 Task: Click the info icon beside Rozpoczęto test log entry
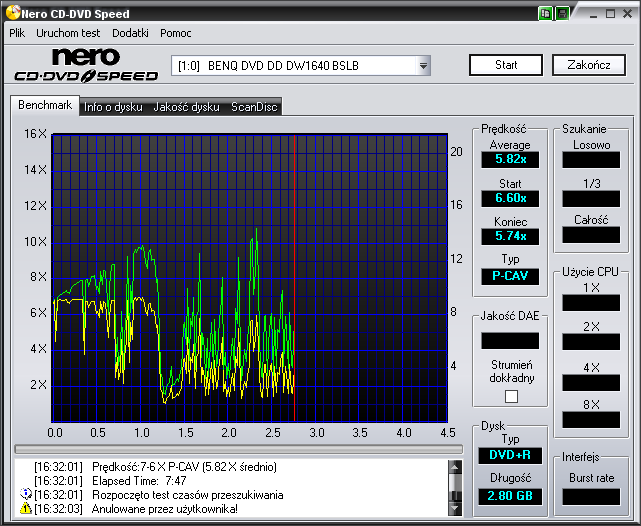[25, 494]
